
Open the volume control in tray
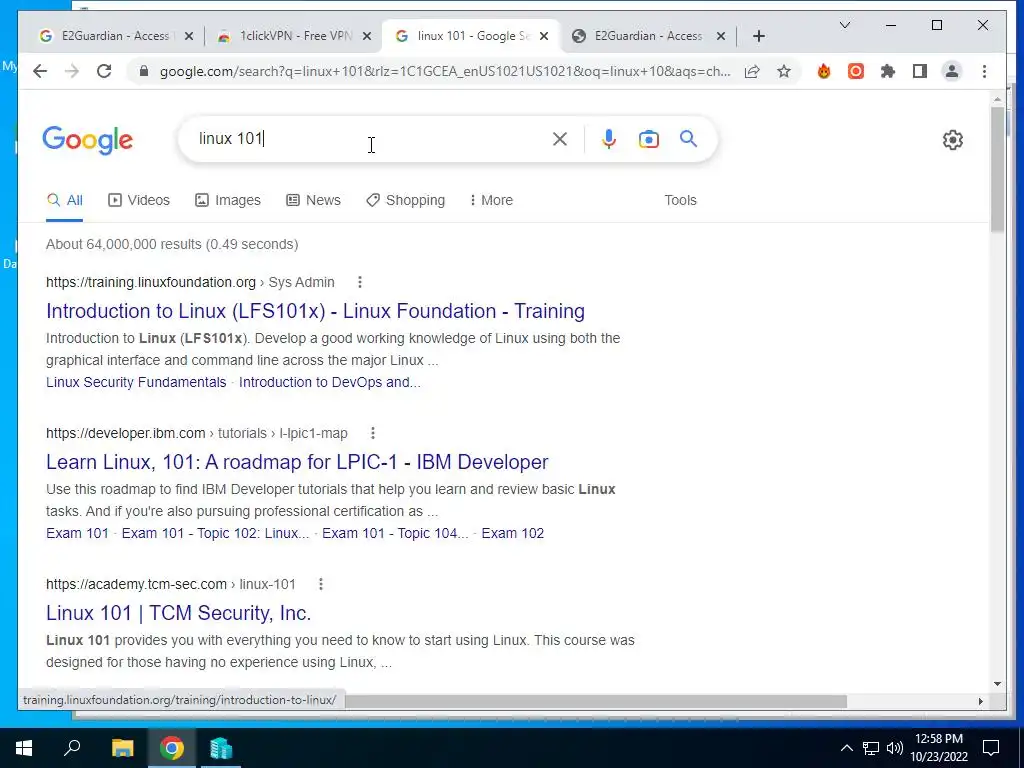coord(895,748)
